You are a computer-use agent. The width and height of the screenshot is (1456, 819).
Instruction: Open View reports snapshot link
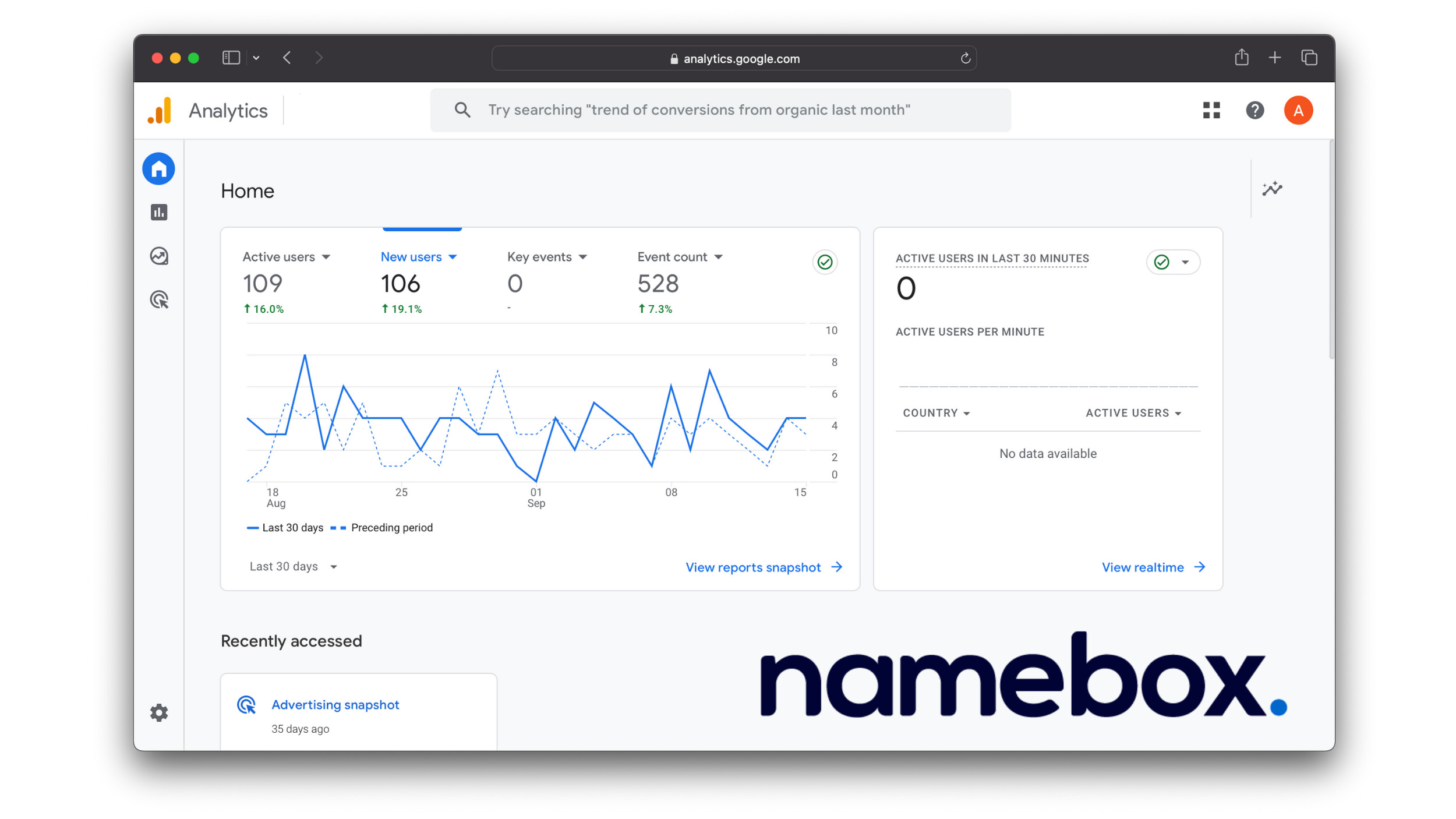pos(753,567)
